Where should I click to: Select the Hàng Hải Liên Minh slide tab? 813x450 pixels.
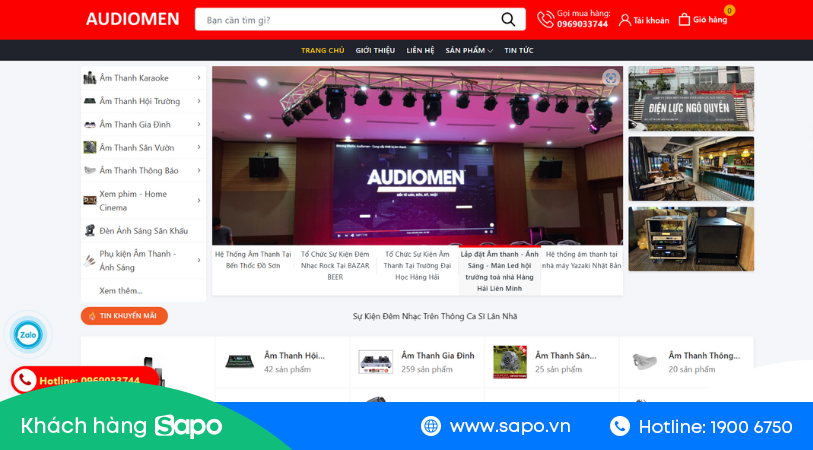tap(499, 271)
